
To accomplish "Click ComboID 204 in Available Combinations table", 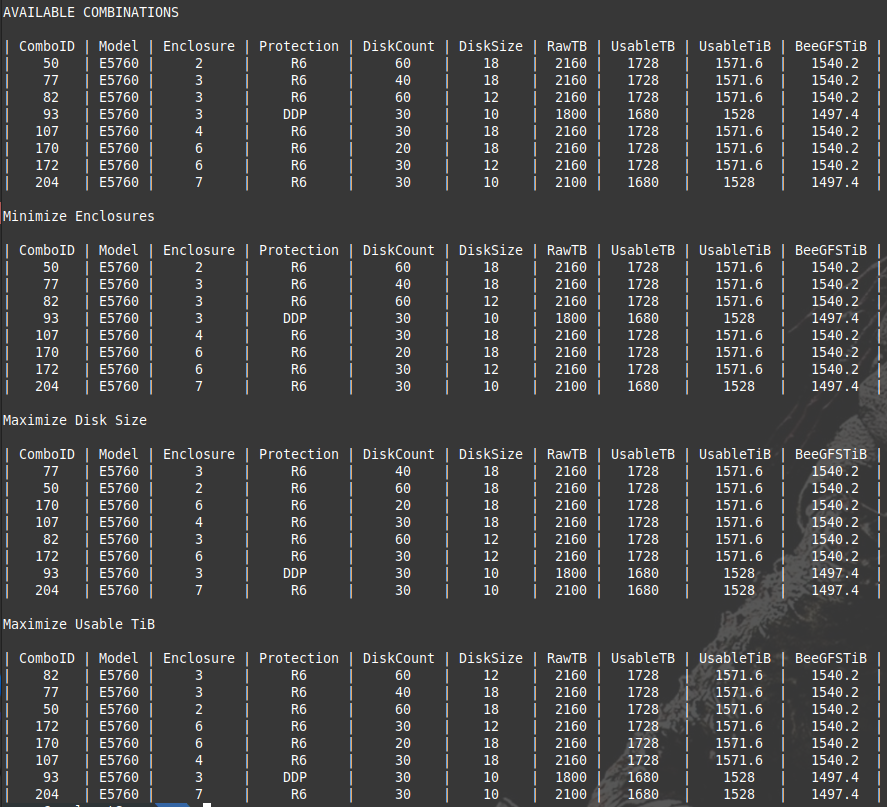I will [47, 183].
